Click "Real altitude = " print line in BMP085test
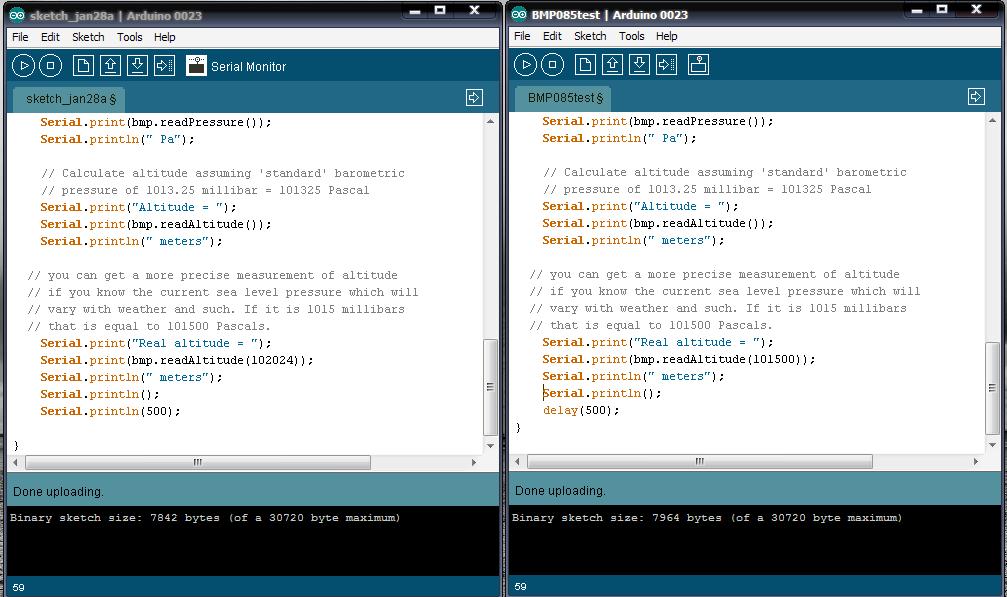Image resolution: width=1007 pixels, height=597 pixels. [x=658, y=342]
